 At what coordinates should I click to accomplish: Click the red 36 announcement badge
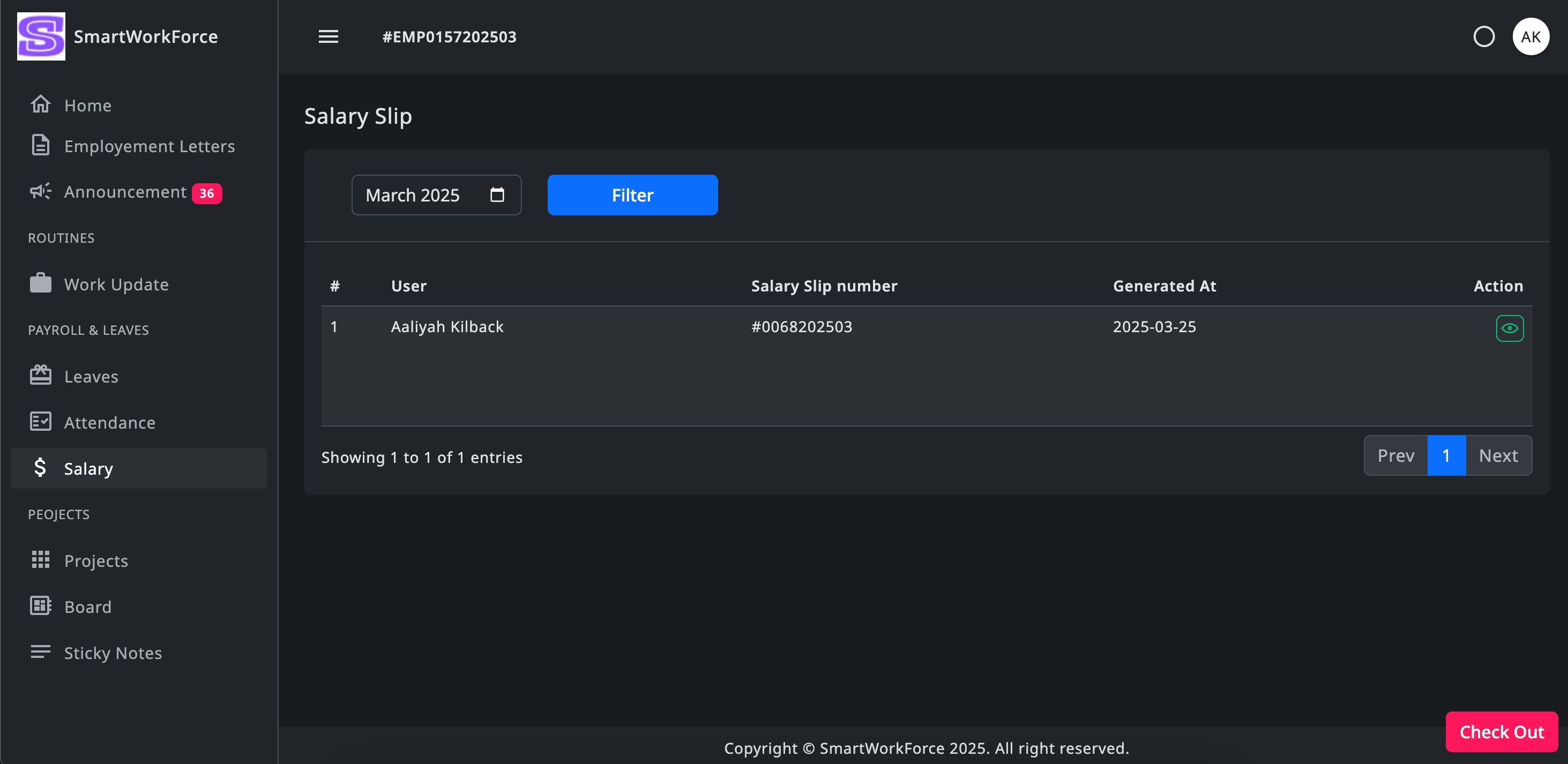(x=206, y=193)
